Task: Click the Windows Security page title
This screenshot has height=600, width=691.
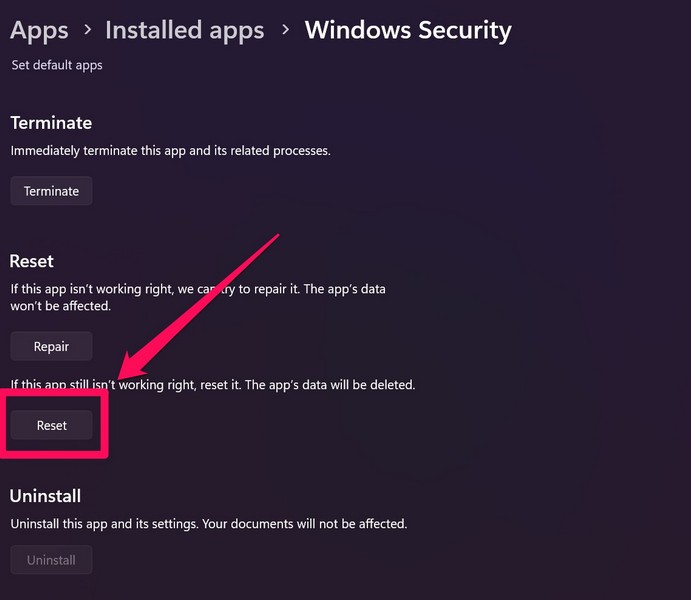Action: [407, 30]
